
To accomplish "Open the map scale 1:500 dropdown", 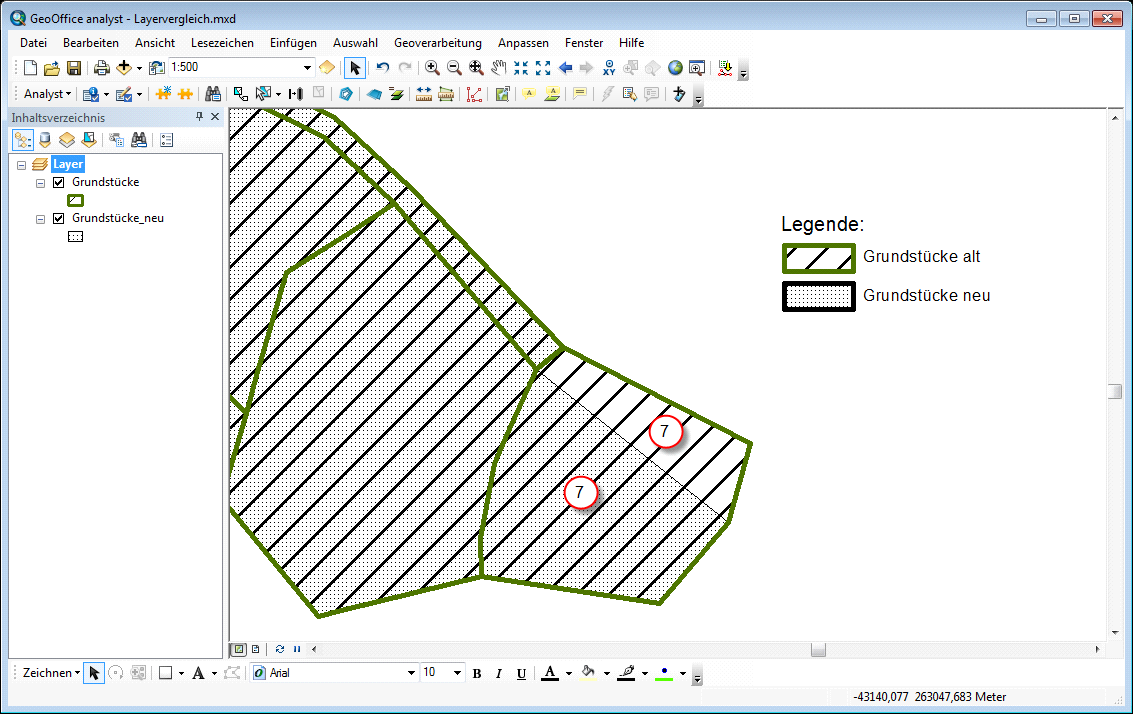I will pyautogui.click(x=307, y=68).
